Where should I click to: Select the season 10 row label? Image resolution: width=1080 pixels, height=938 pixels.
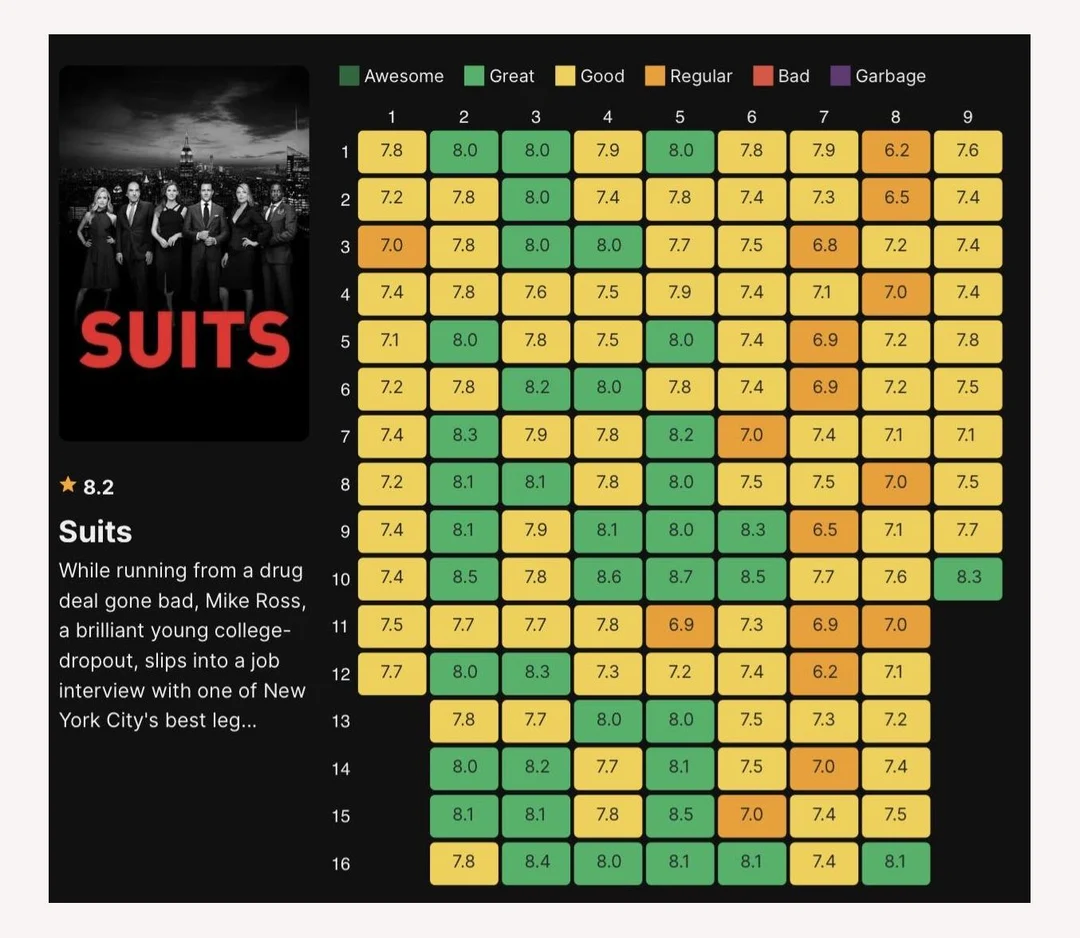tap(340, 578)
